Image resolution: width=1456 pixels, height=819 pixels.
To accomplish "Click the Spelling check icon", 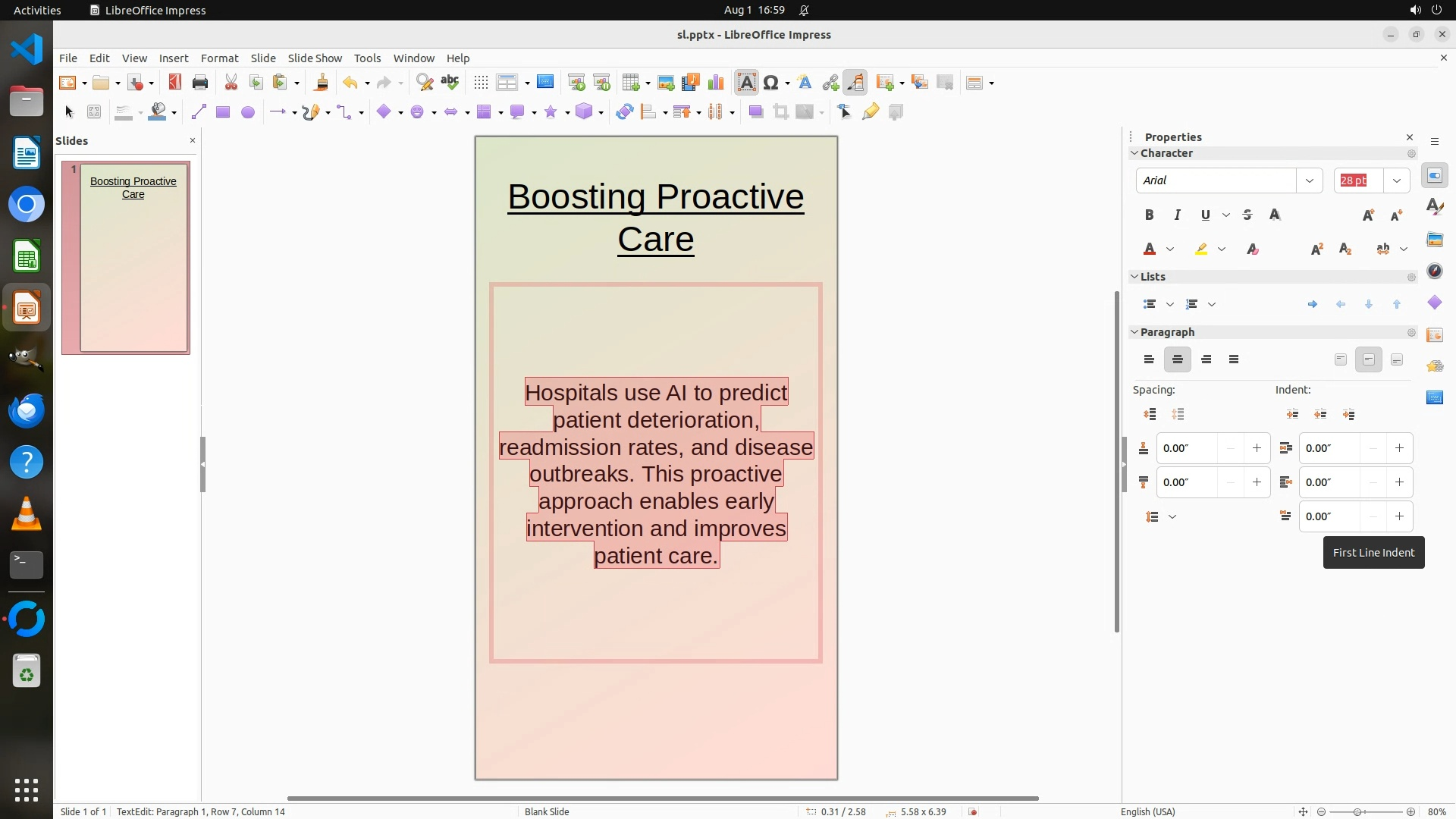I will 450,83.
